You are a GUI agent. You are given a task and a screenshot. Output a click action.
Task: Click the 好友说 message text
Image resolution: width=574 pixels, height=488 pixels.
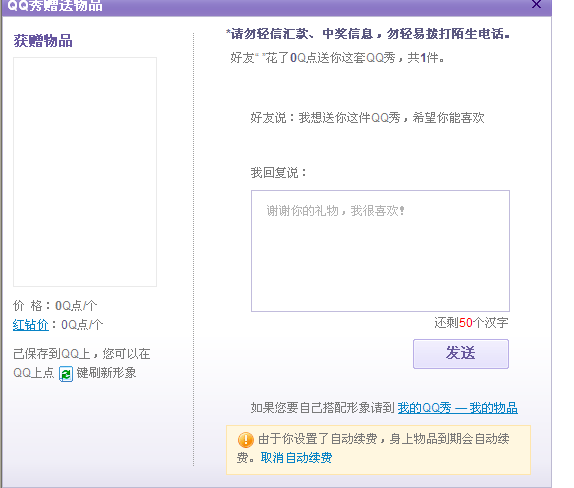(x=367, y=118)
